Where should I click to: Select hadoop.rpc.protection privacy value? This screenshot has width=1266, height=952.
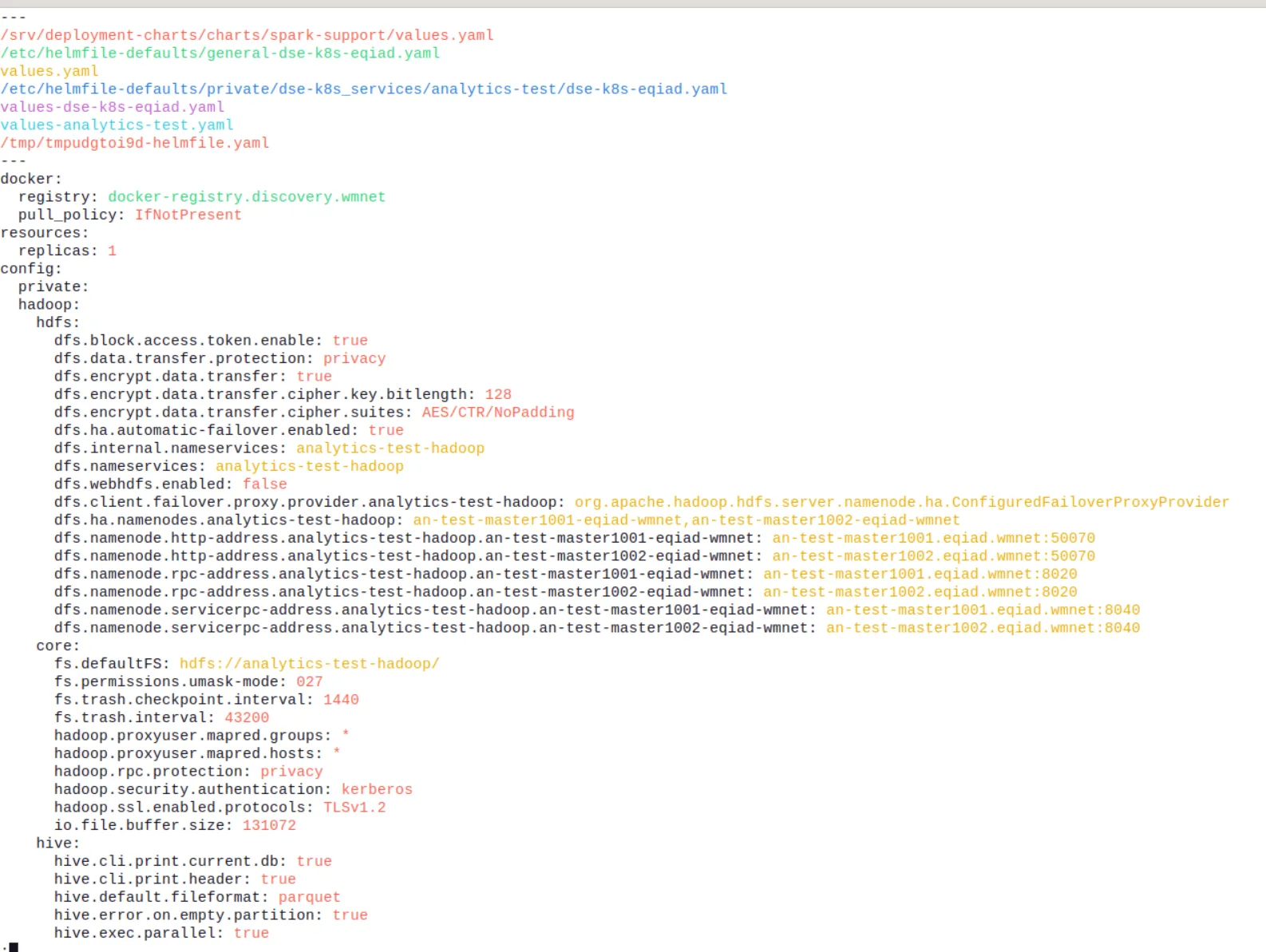291,771
